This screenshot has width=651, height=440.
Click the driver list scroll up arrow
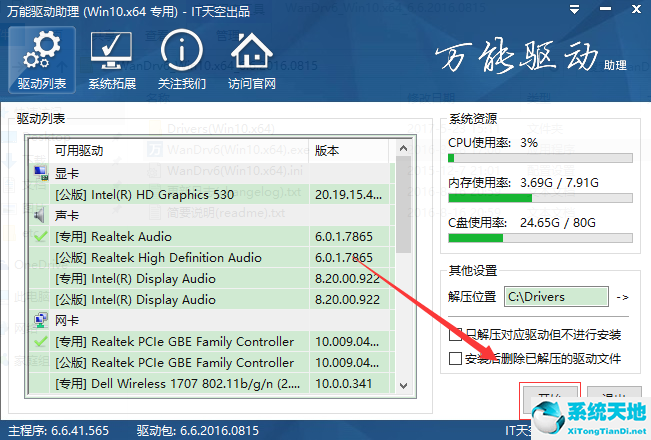click(403, 148)
